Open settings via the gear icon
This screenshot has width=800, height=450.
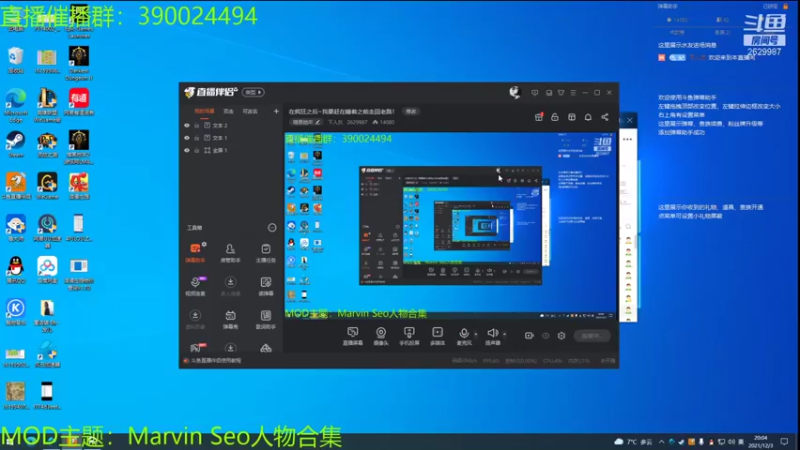coord(562,336)
